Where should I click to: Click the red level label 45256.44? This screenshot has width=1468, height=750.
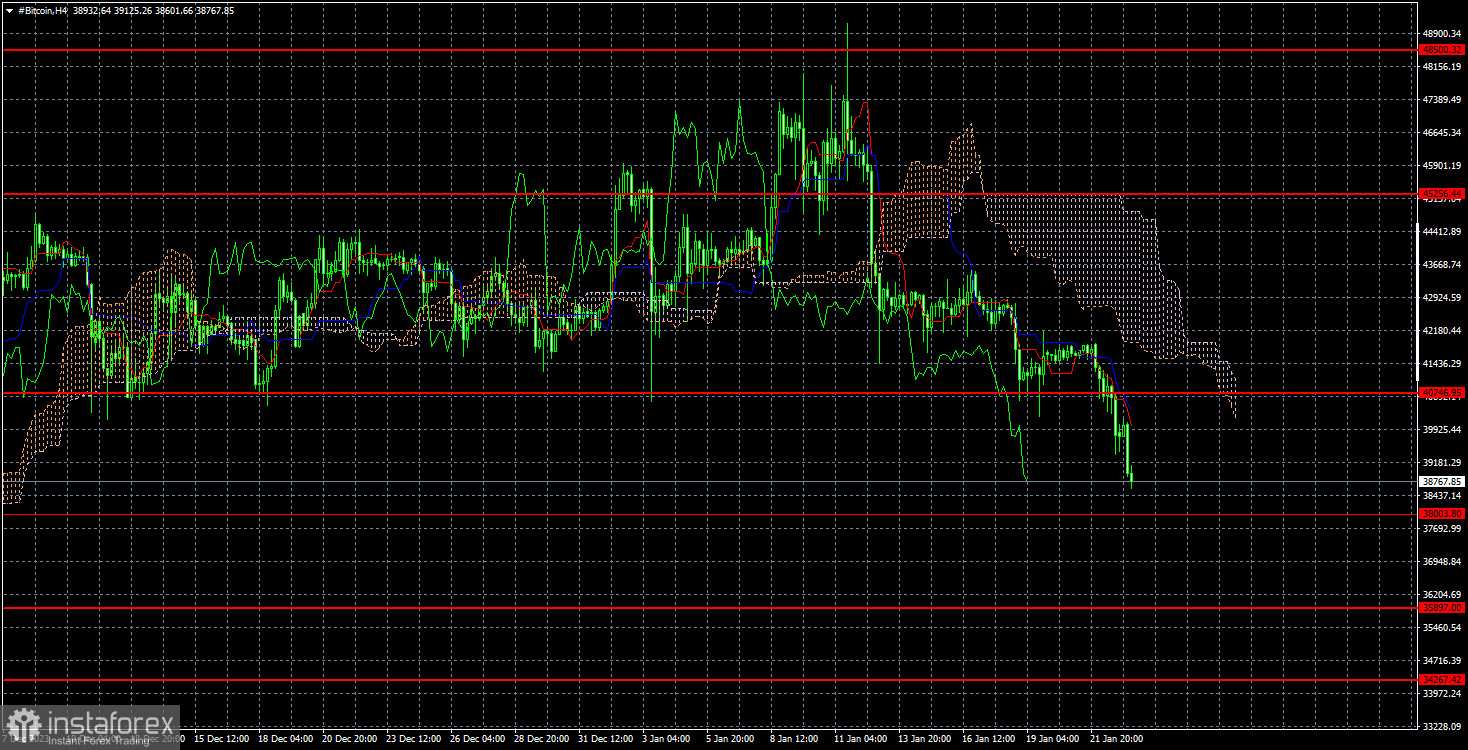(1442, 193)
